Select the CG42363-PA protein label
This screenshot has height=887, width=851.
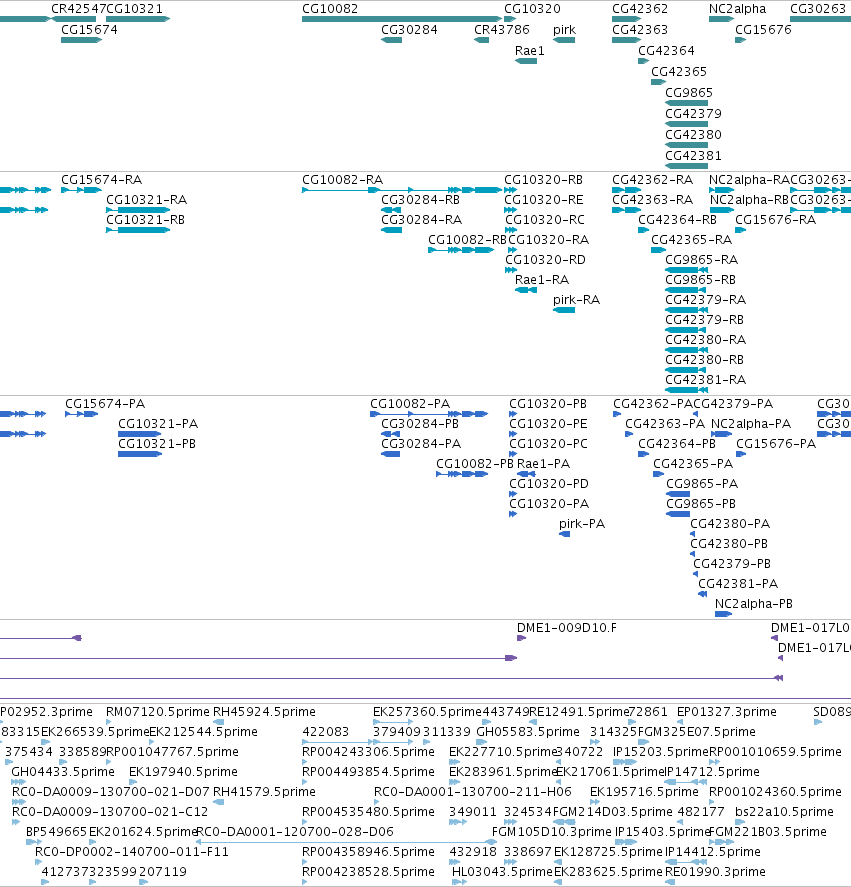pyautogui.click(x=665, y=424)
